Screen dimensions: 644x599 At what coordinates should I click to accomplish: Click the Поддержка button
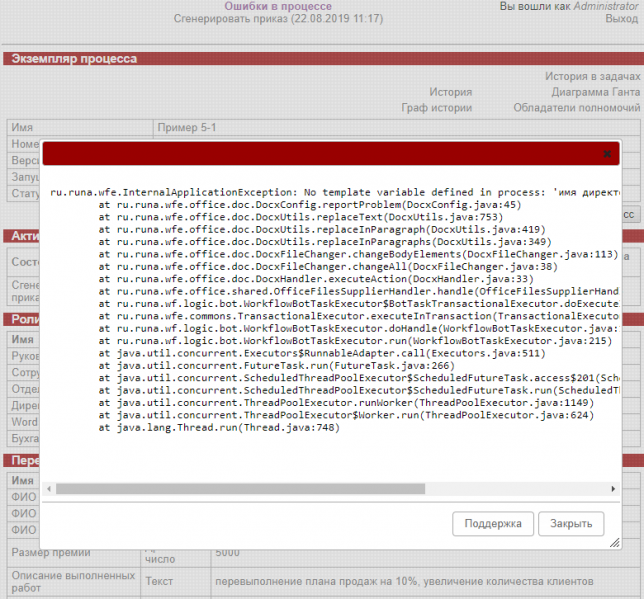(x=493, y=523)
